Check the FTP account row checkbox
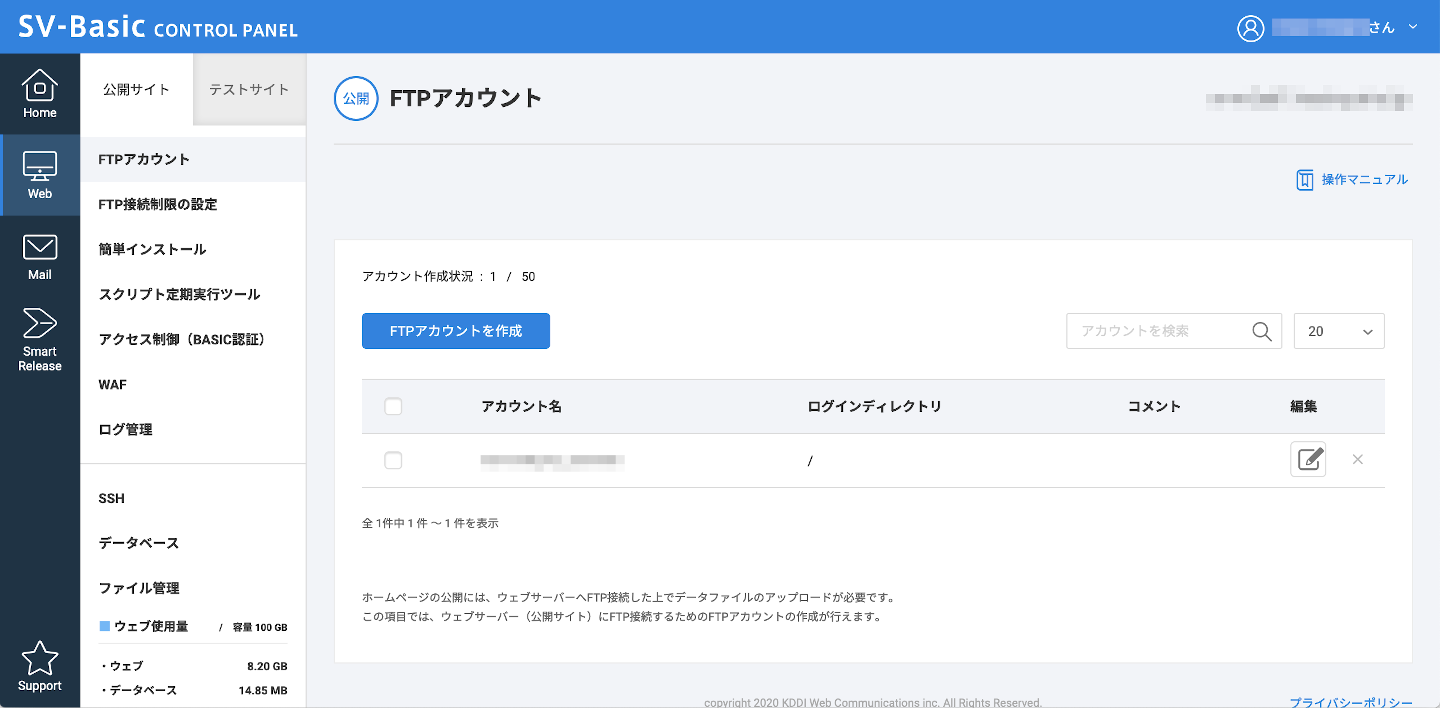 [x=393, y=460]
